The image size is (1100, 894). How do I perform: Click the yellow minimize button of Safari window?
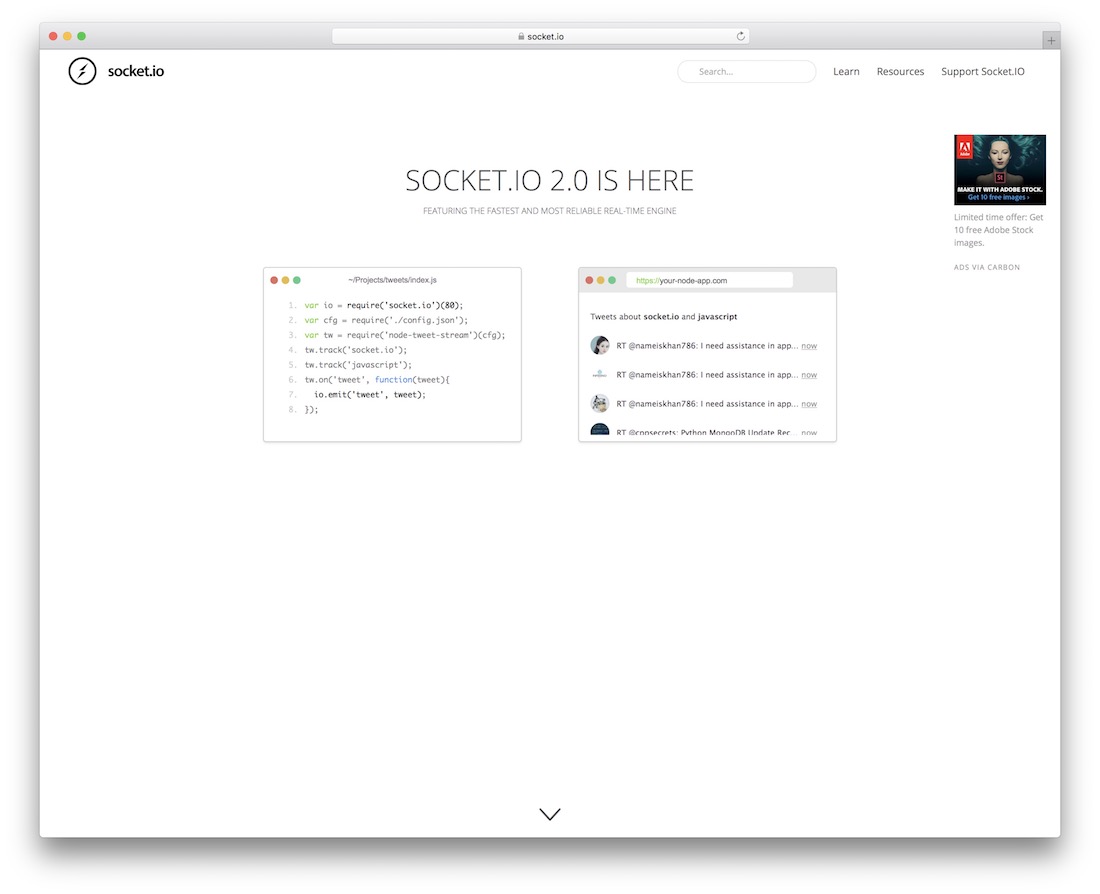click(67, 36)
